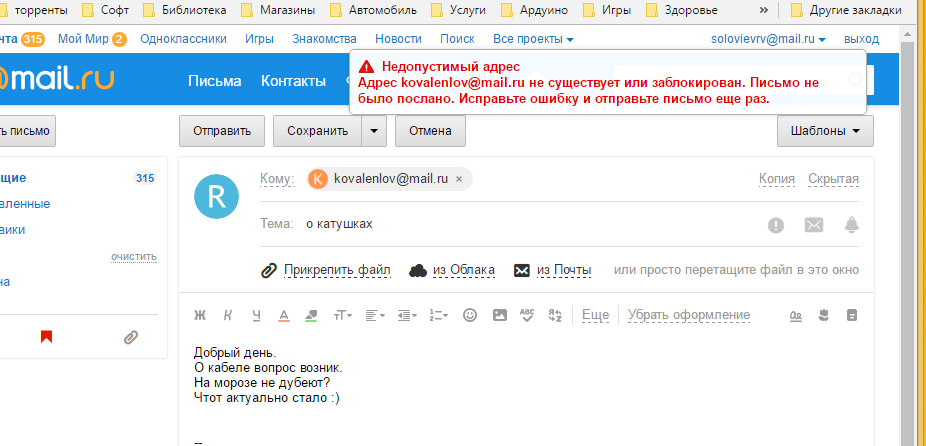Apply bold with the Ж icon
Viewport: 926px width, 446px height.
(200, 315)
